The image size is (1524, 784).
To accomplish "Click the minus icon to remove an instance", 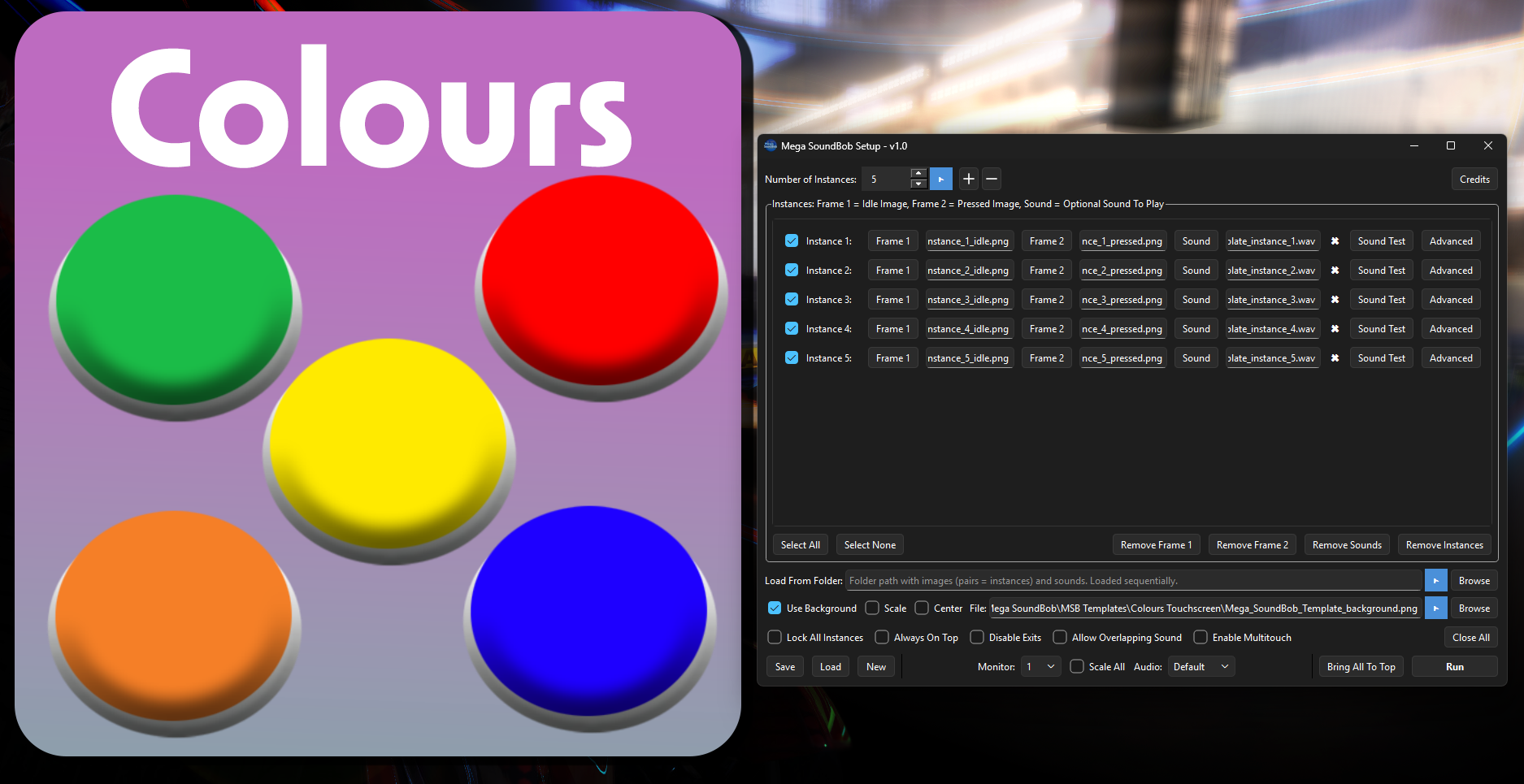I will [x=992, y=179].
